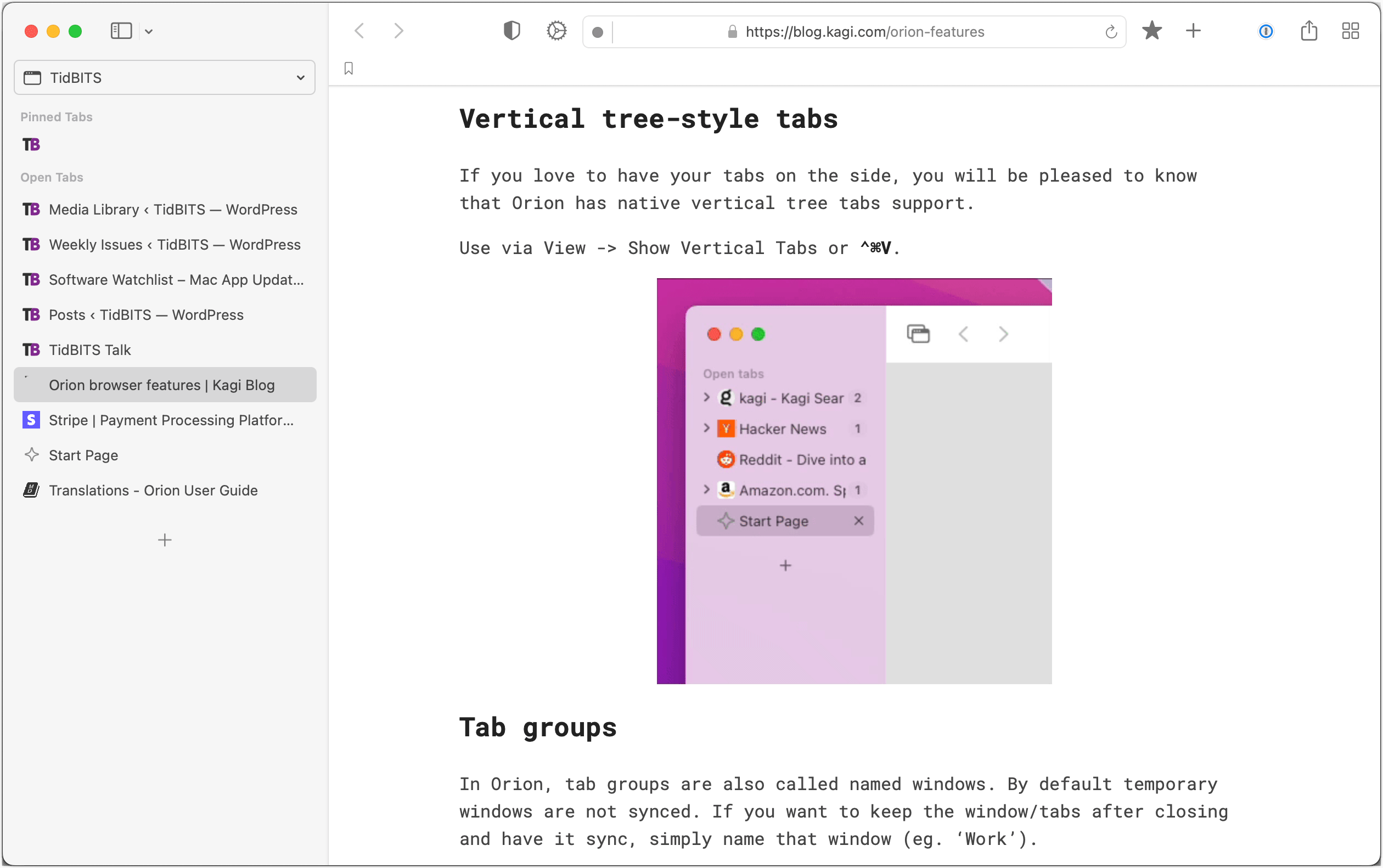Show the tab overview grid icon
Image resolution: width=1383 pixels, height=868 pixels.
[1351, 32]
